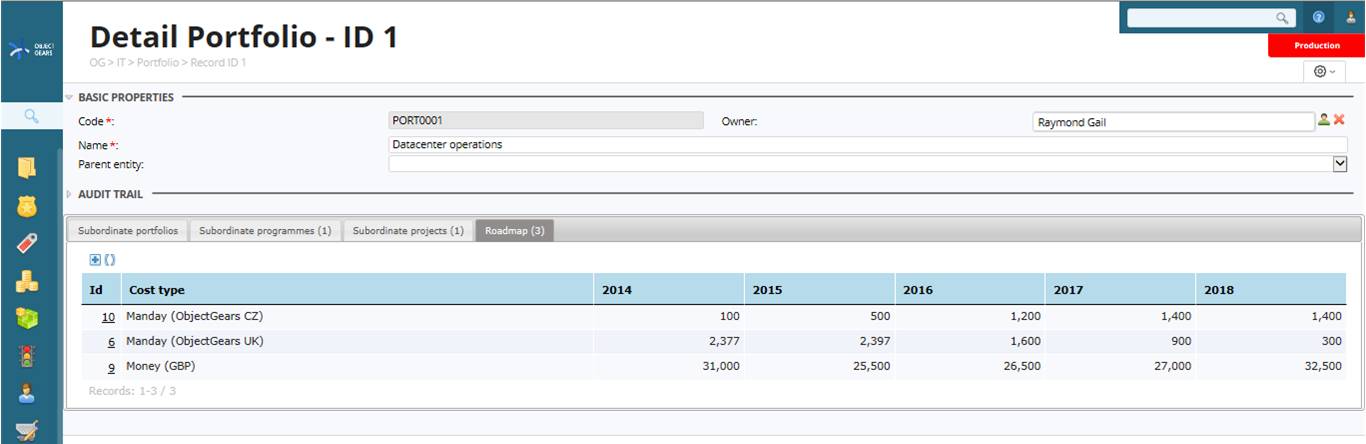This screenshot has height=444, width=1366.
Task: Switch to Subordinate programmes (1) tab
Action: click(265, 231)
